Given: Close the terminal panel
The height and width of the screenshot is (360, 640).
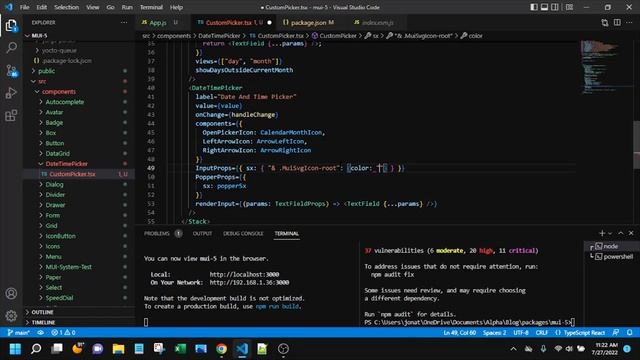Looking at the screenshot, I should point(631,233).
